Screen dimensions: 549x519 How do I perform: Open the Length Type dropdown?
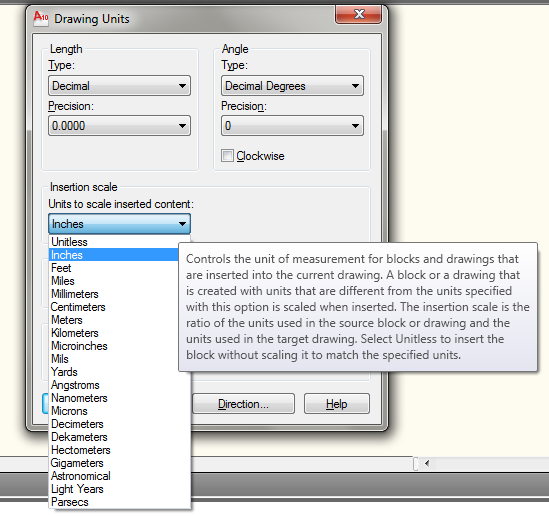(x=119, y=86)
